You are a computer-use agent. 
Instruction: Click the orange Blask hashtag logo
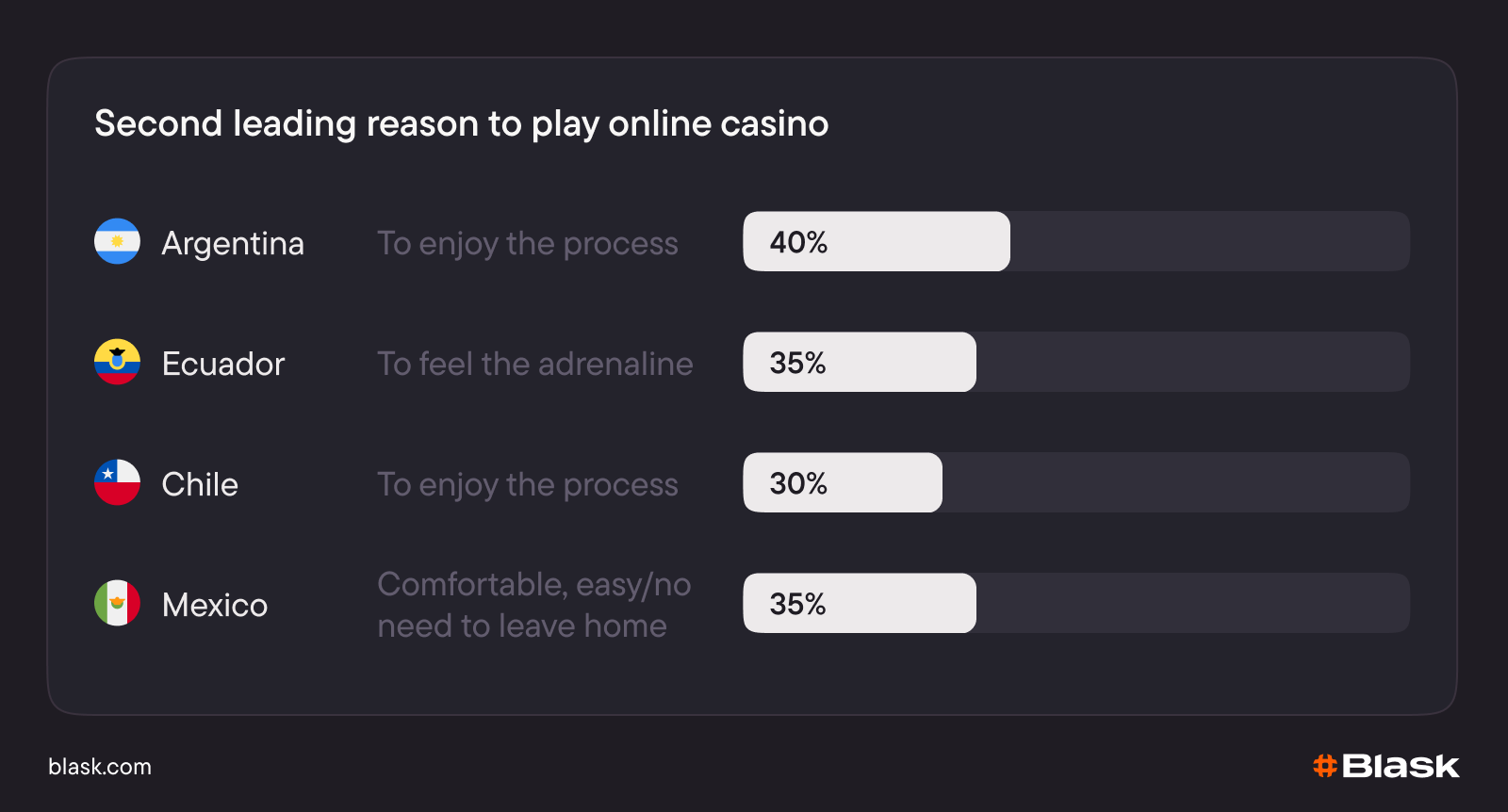tap(1325, 766)
